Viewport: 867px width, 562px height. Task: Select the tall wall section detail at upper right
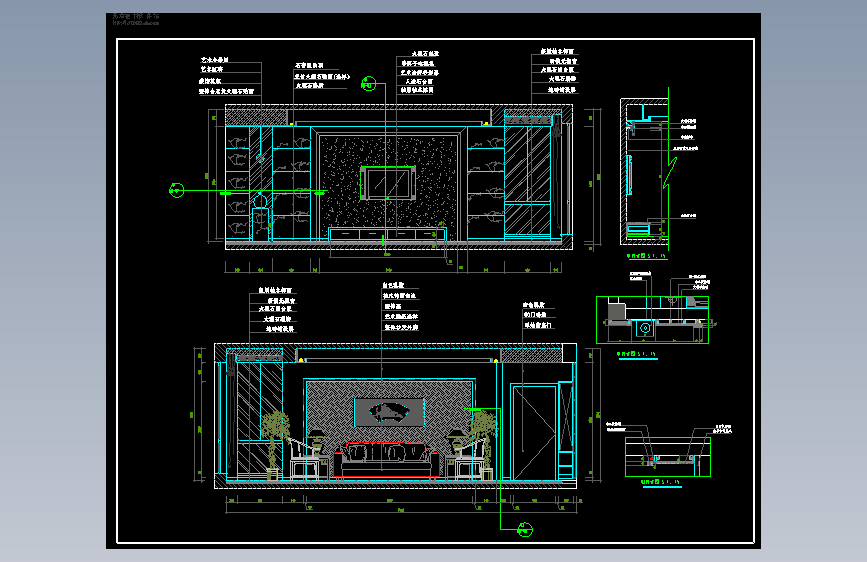click(x=645, y=171)
